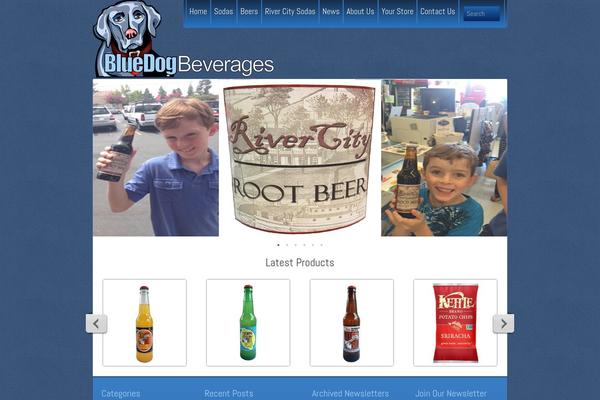Select the fifth slideshow pagination dot
The image size is (600, 400).
(313, 245)
